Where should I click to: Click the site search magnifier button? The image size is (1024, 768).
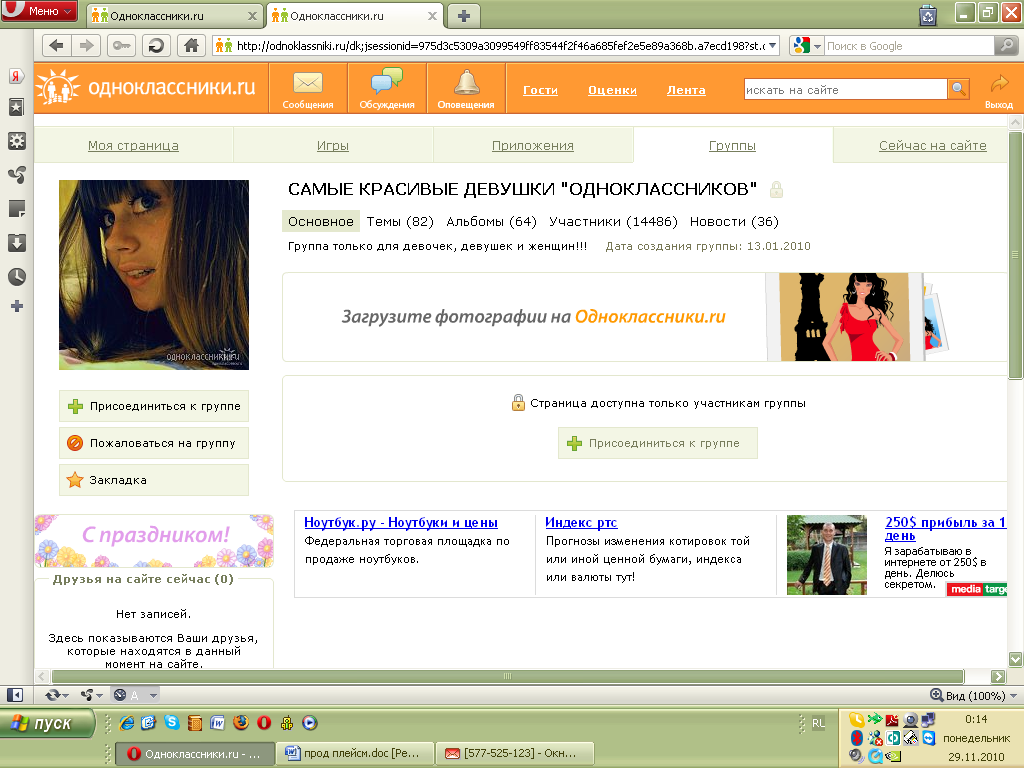(x=958, y=89)
